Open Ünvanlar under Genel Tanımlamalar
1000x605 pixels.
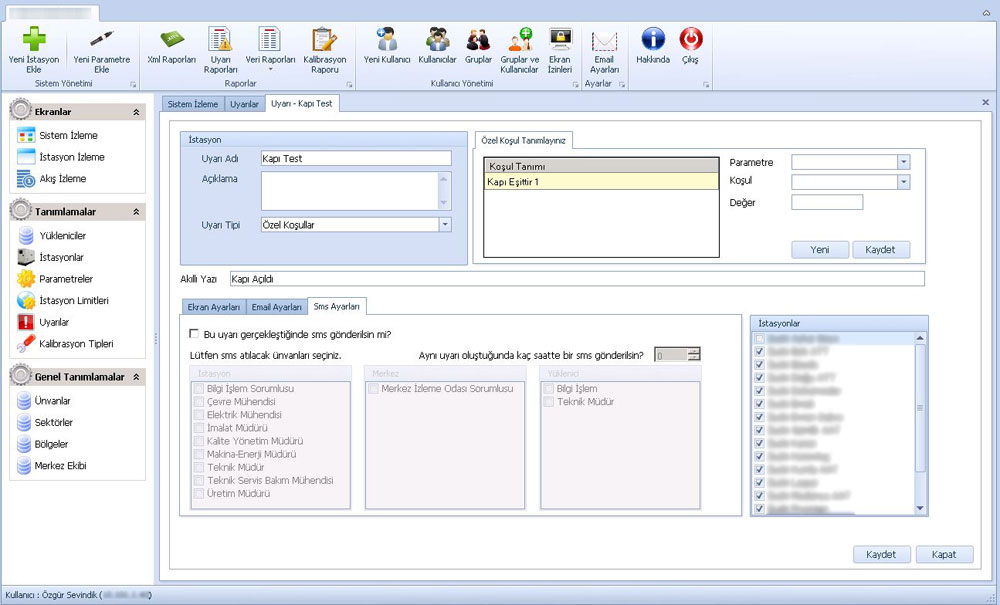point(52,400)
